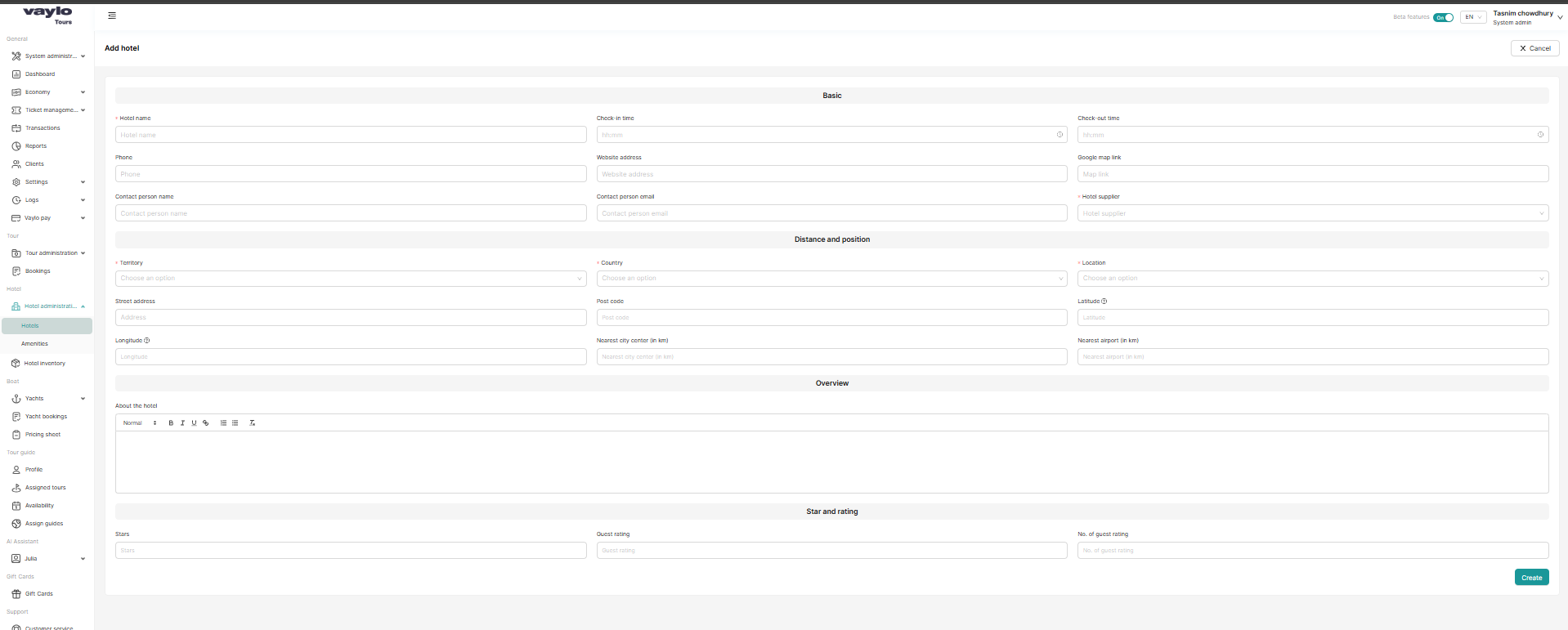The height and width of the screenshot is (630, 1568).
Task: Go to Amenities in the sidebar
Action: point(34,344)
